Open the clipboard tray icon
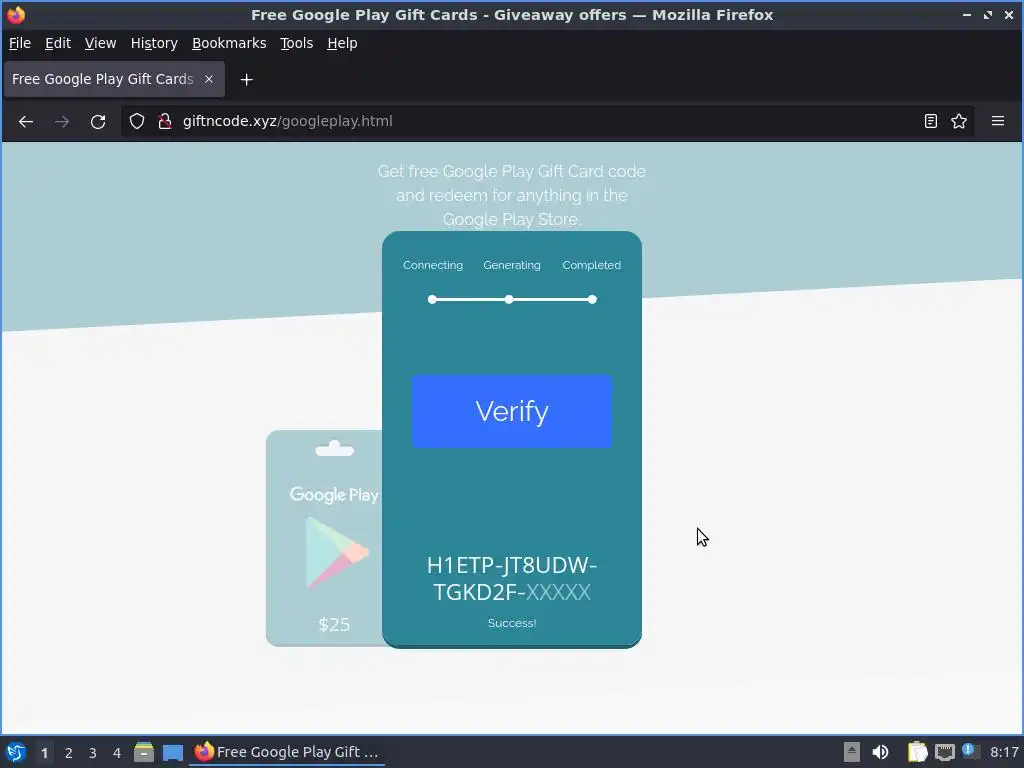1024x768 pixels. (x=918, y=752)
